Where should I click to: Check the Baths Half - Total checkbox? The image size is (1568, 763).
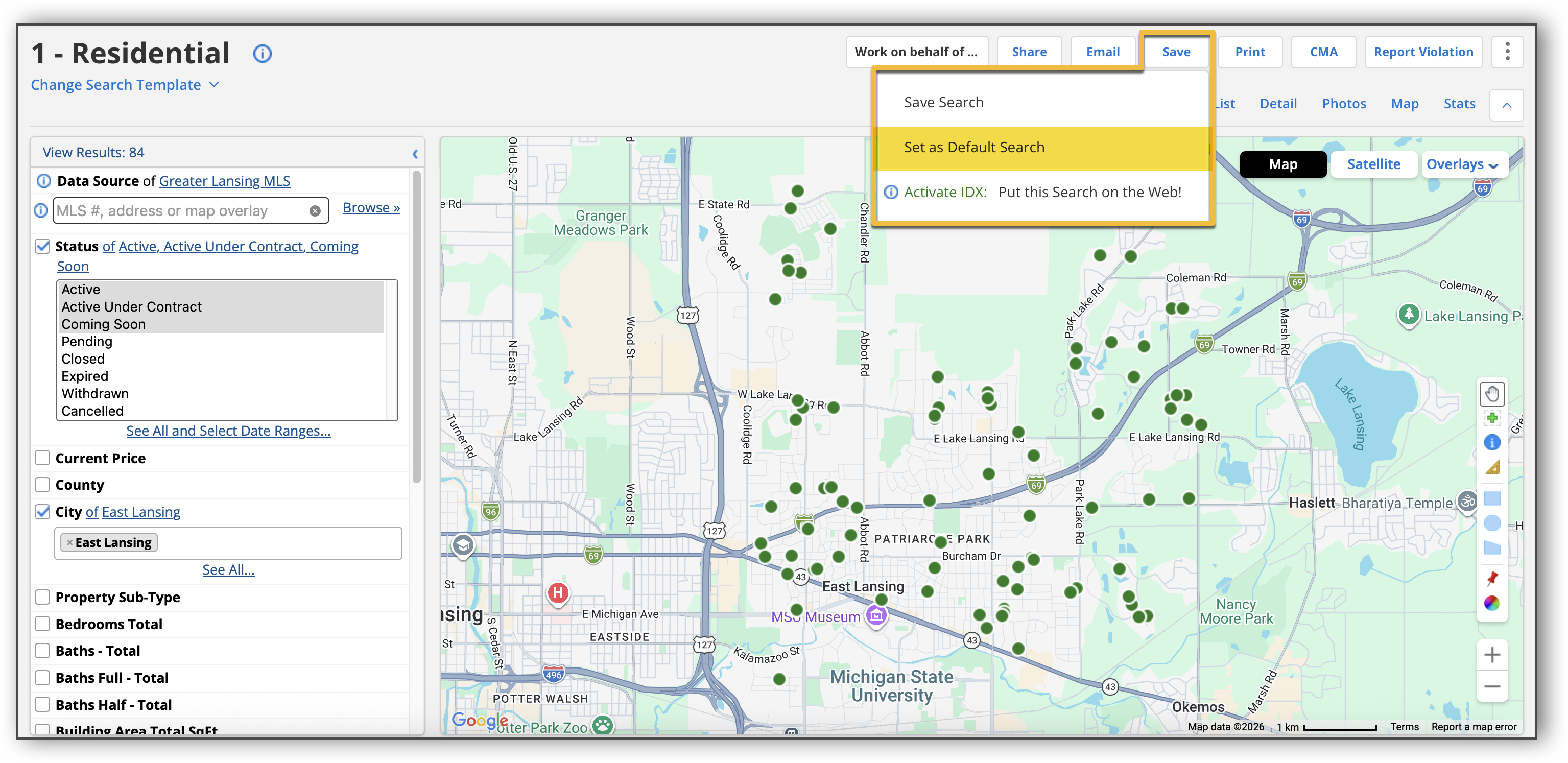point(42,705)
